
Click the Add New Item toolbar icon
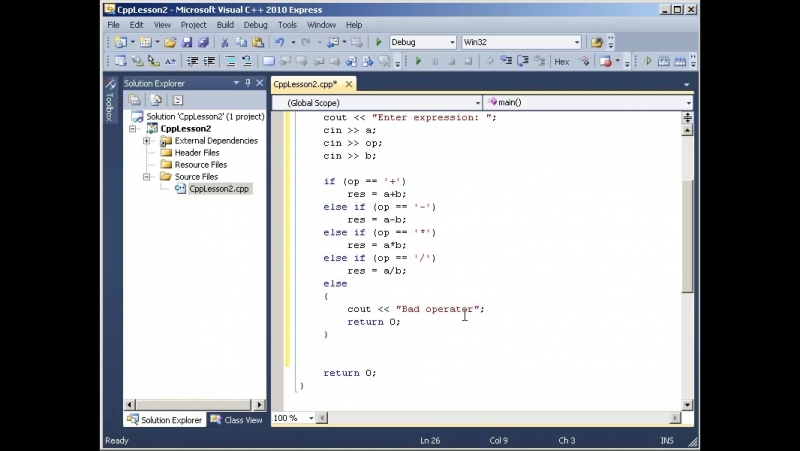coord(145,42)
